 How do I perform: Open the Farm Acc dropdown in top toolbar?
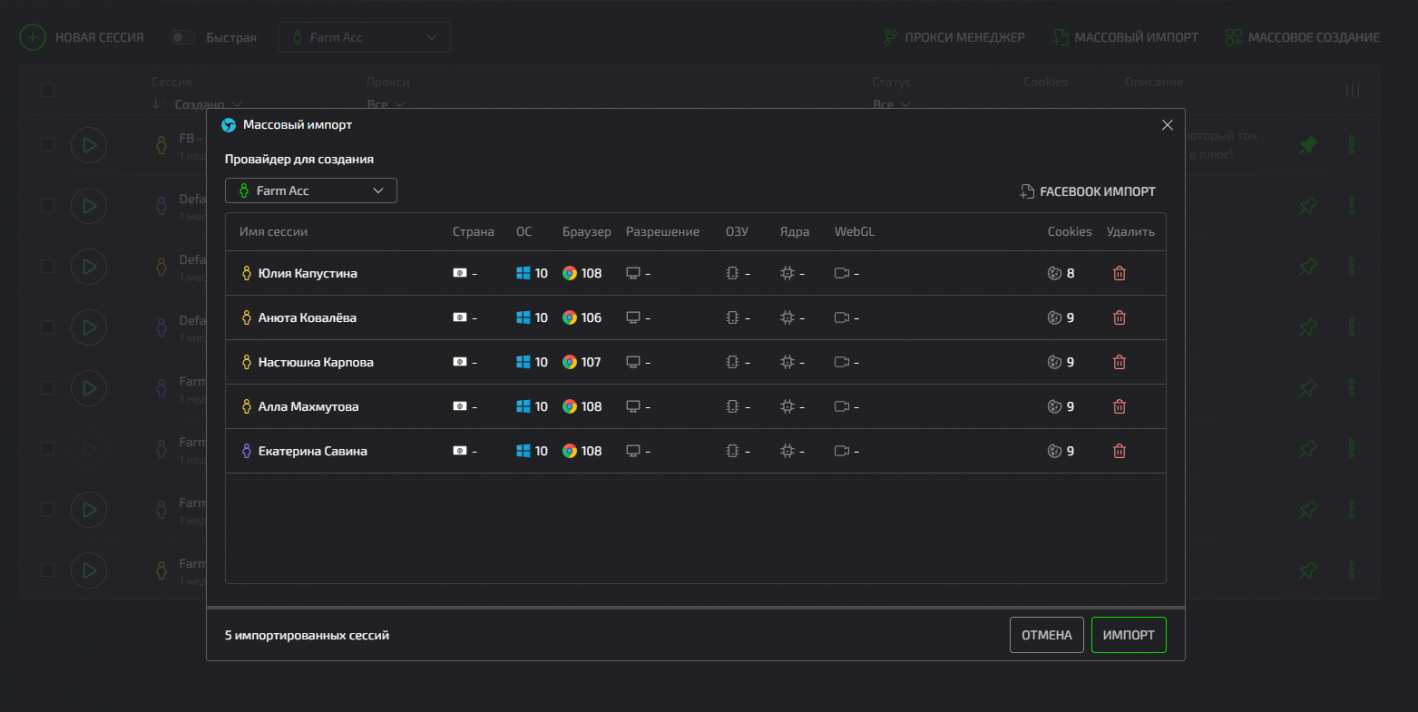coord(364,37)
